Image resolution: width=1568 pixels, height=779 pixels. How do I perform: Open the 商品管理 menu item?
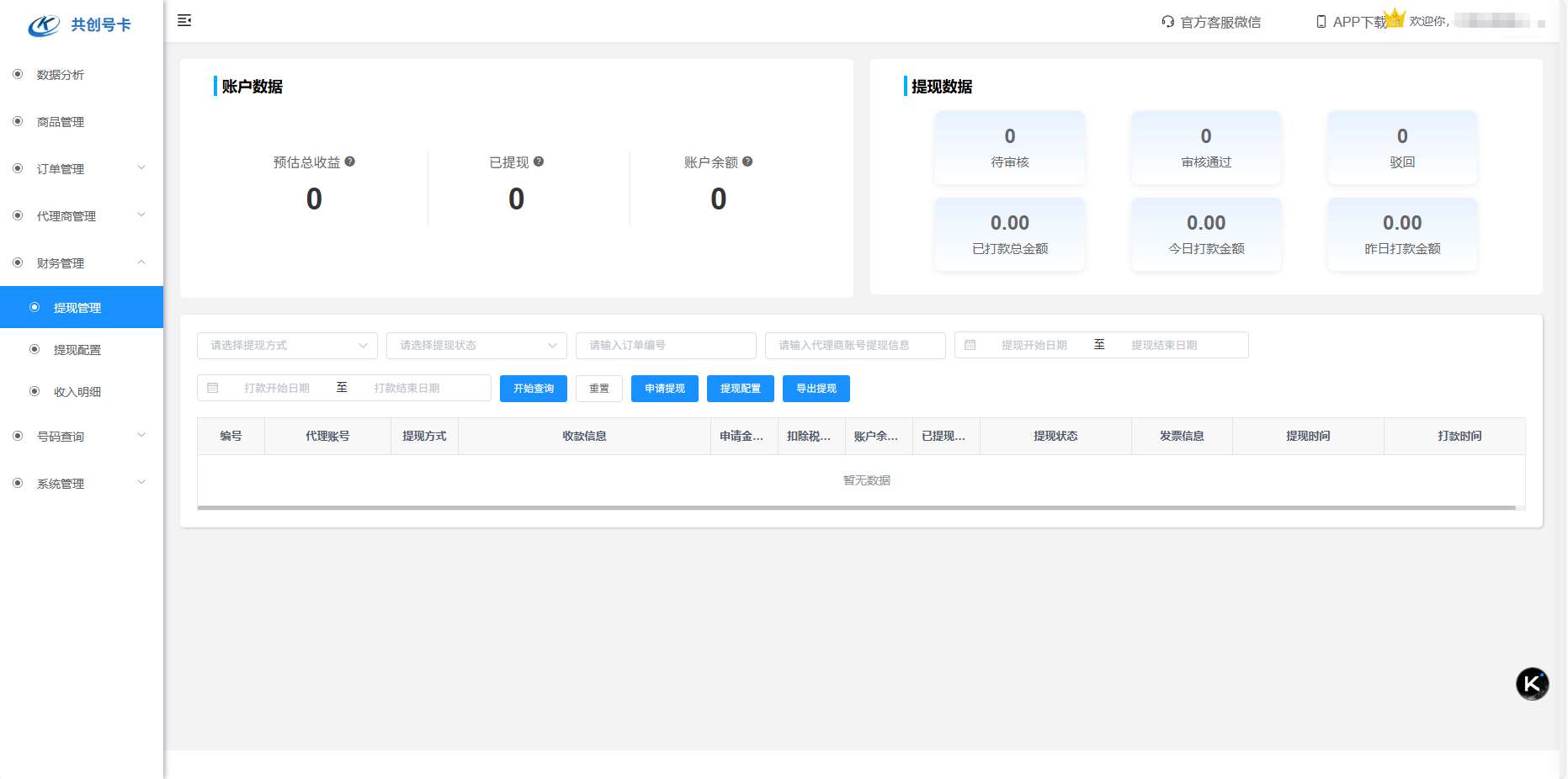(x=61, y=122)
